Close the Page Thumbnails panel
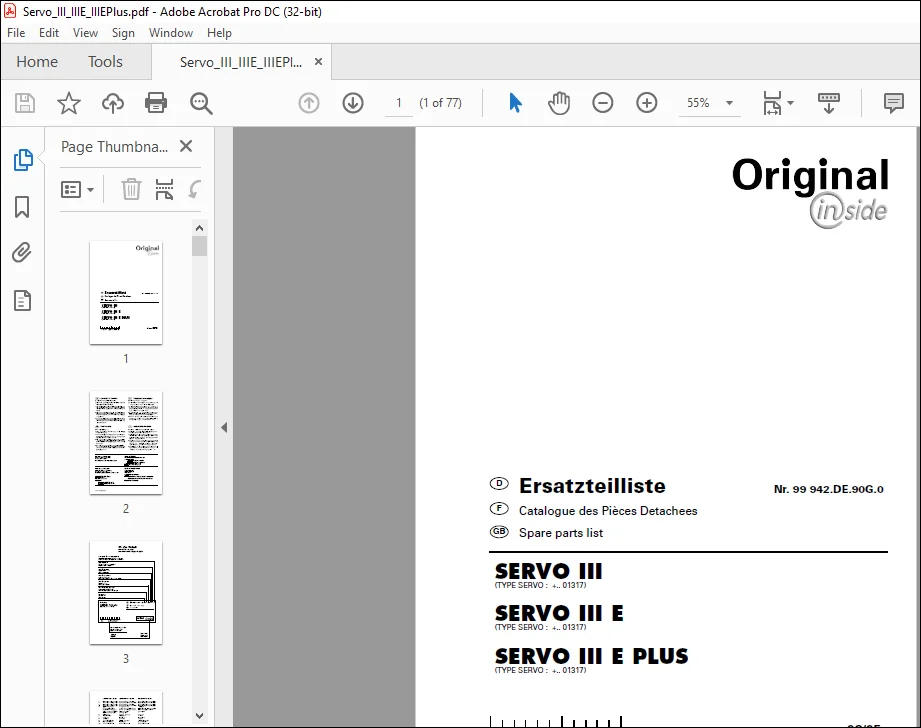The image size is (921, 728). tap(186, 146)
